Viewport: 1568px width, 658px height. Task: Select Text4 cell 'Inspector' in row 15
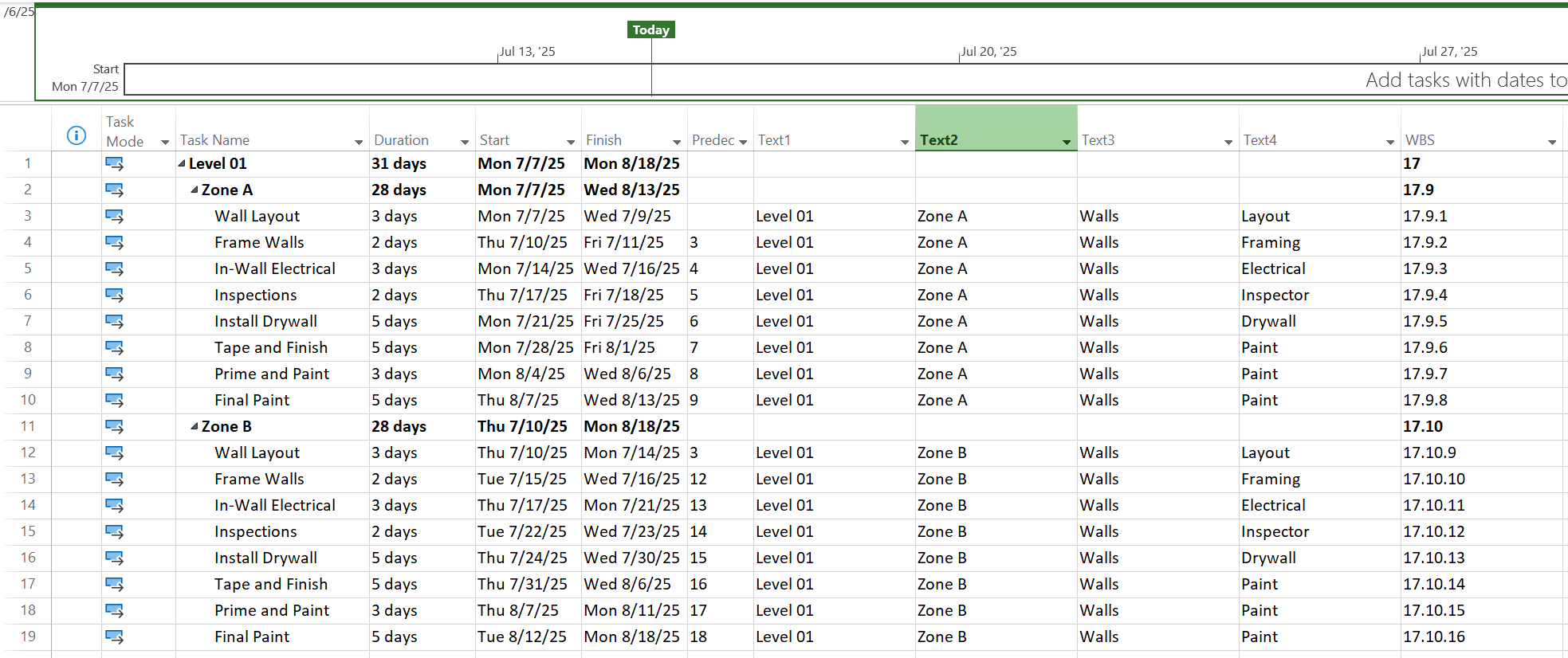pos(1275,531)
